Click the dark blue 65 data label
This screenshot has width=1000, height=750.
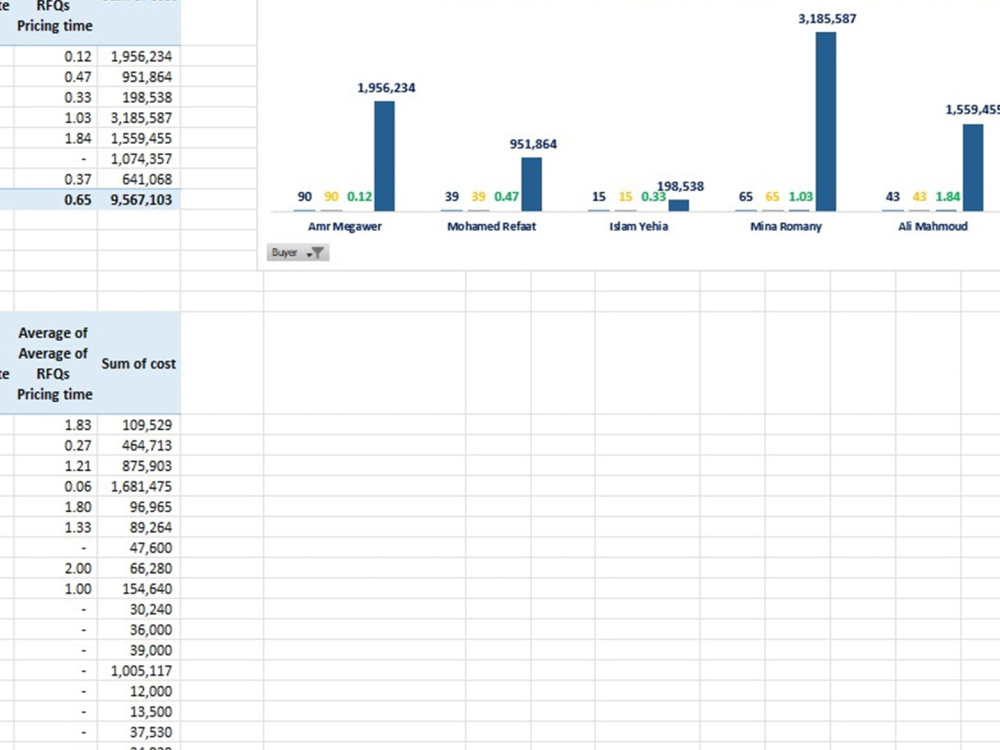coord(746,196)
